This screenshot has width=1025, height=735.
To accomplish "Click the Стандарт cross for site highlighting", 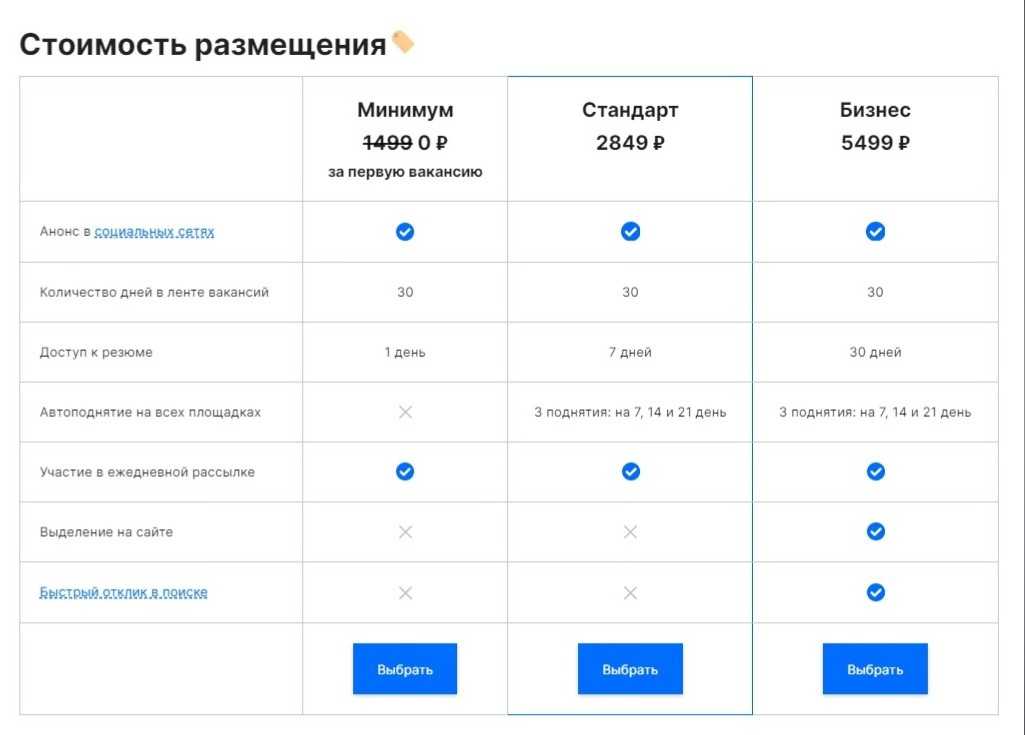I will pyautogui.click(x=630, y=532).
